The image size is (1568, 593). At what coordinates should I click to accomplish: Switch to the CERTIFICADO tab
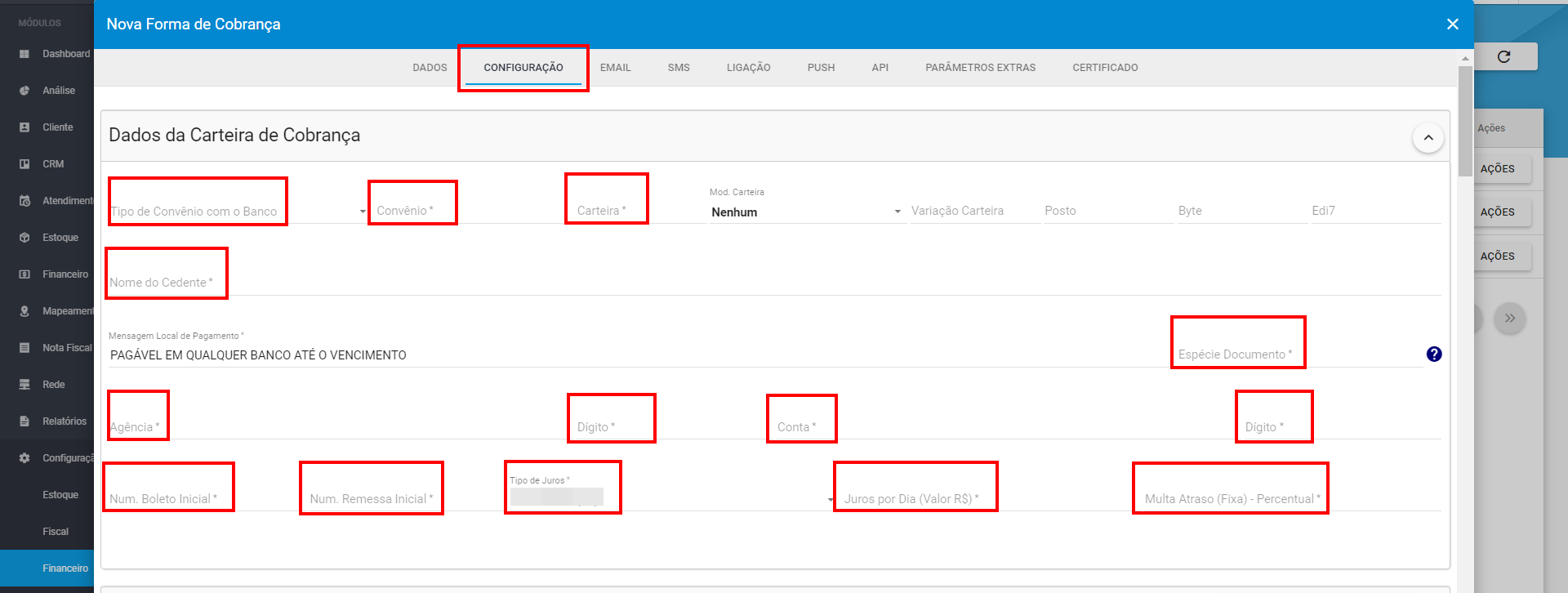pyautogui.click(x=1106, y=68)
